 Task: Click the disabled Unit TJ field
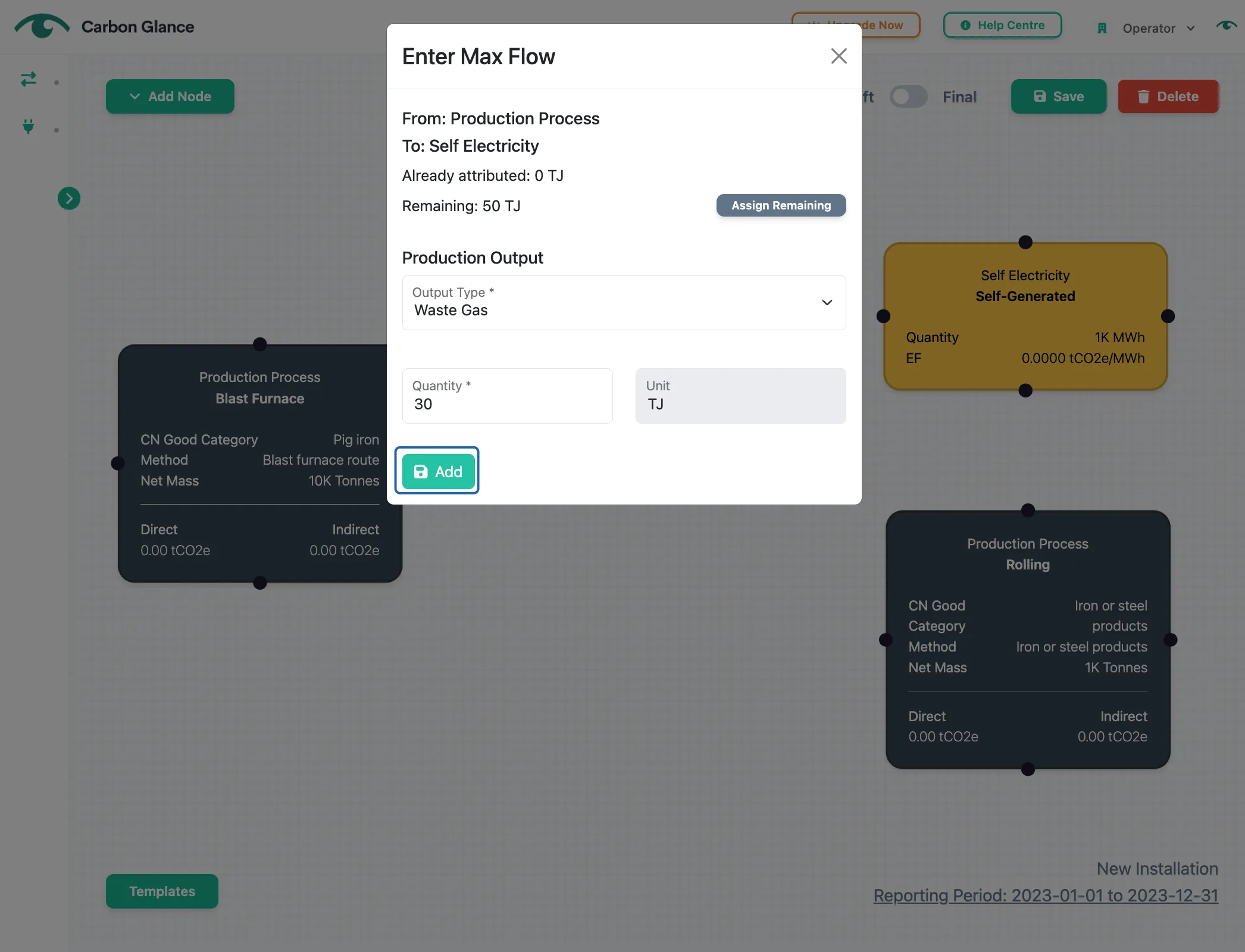[x=740, y=396]
